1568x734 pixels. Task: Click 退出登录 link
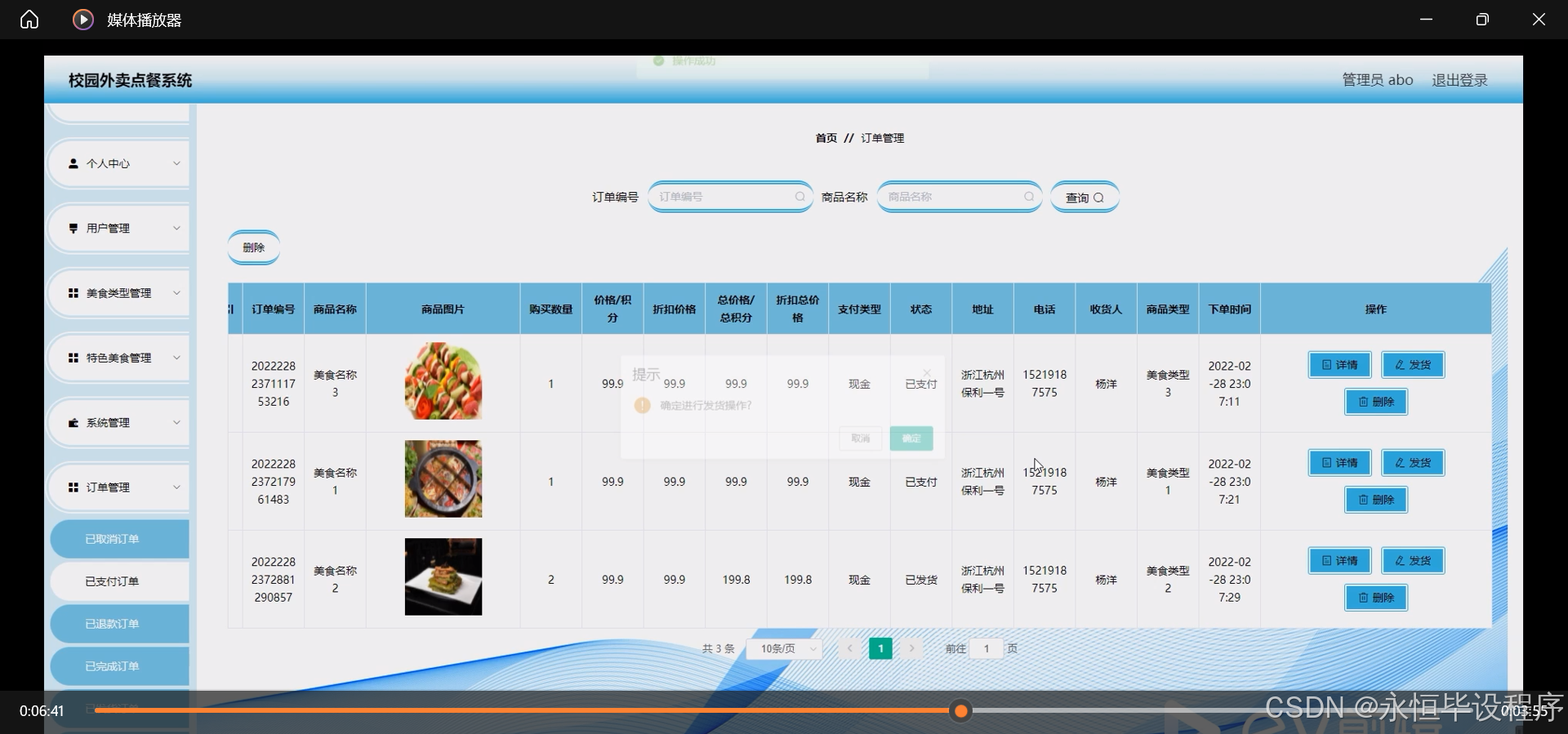[1459, 80]
